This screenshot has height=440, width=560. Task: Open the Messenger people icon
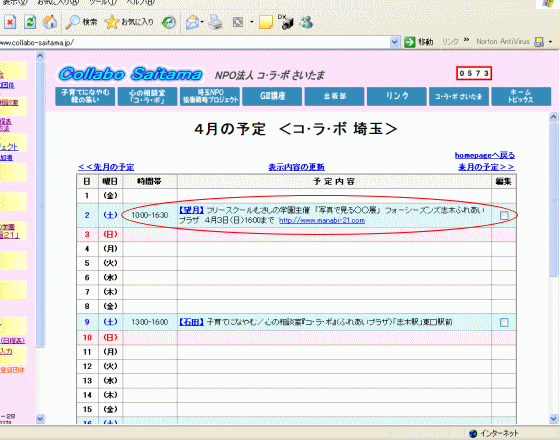click(306, 22)
